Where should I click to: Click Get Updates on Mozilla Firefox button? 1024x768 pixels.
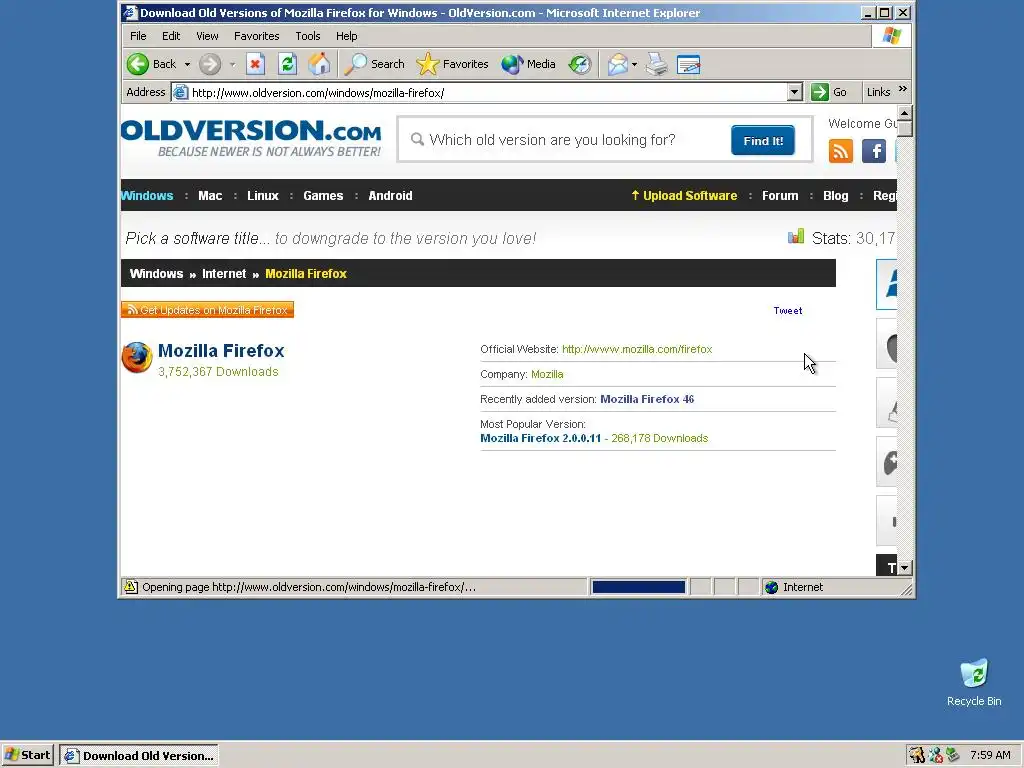pos(208,310)
